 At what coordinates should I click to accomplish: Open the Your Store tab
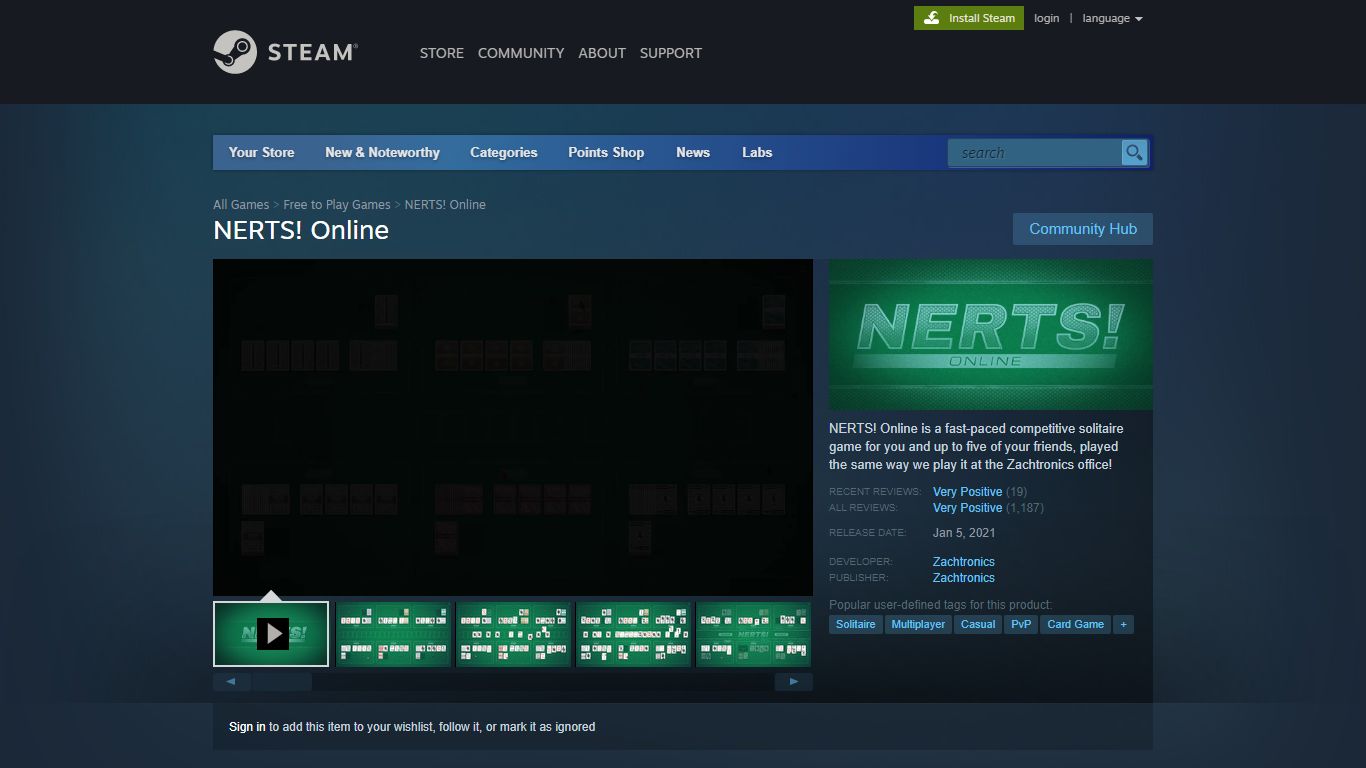point(261,152)
